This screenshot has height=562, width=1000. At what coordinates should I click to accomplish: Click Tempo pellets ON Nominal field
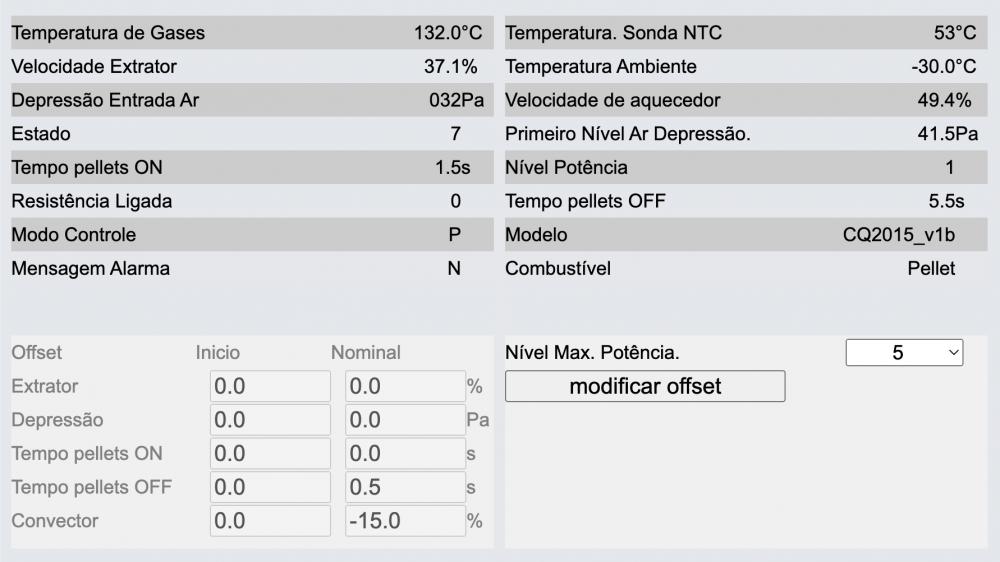[405, 454]
